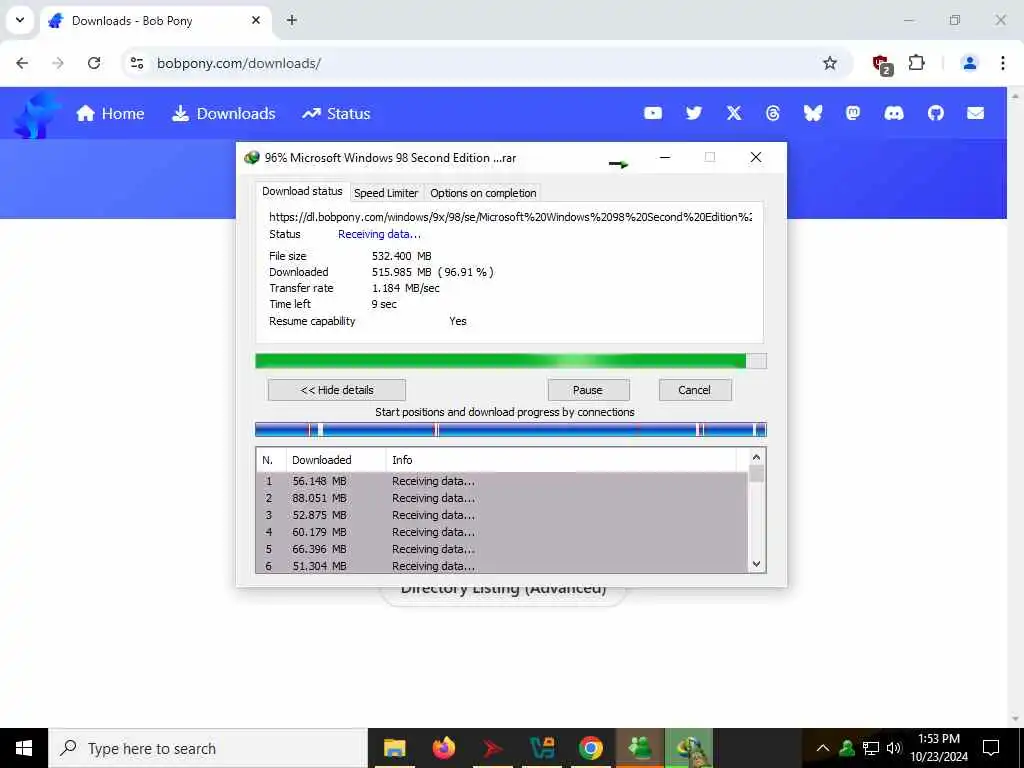Click the green download progress bar

click(511, 361)
